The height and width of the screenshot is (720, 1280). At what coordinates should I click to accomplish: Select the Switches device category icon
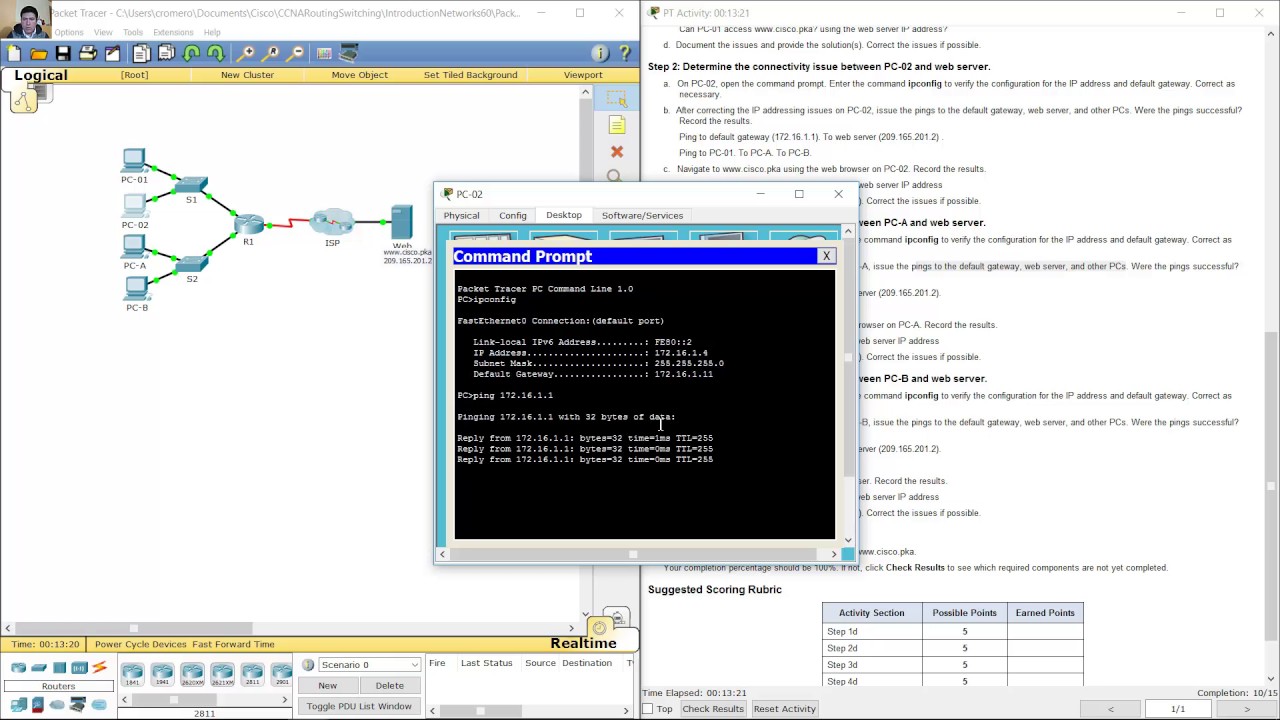coord(39,668)
